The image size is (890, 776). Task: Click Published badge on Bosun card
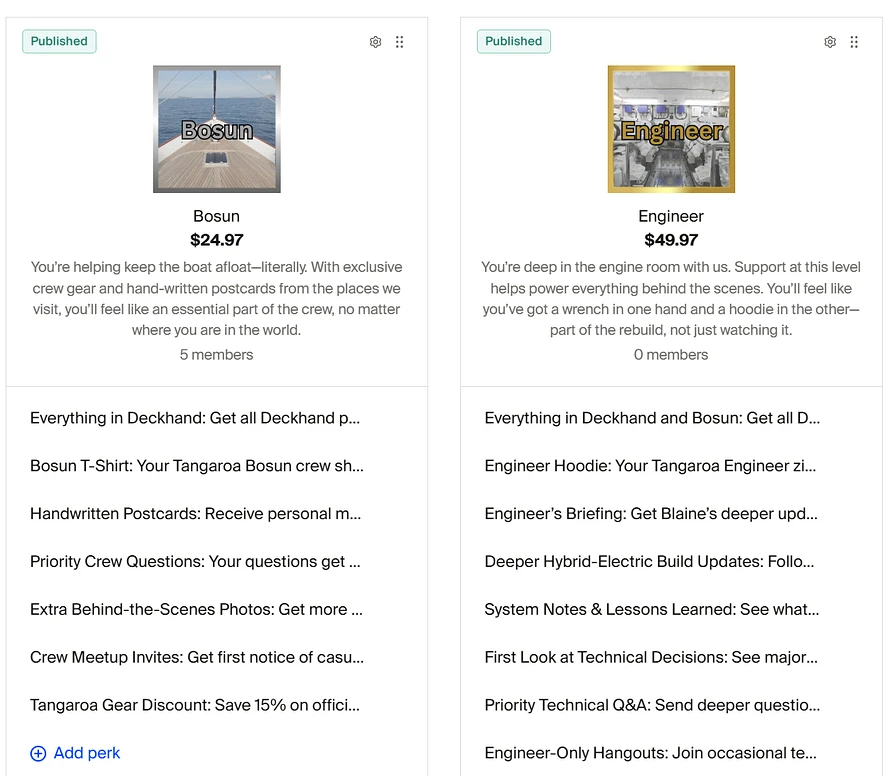[59, 41]
